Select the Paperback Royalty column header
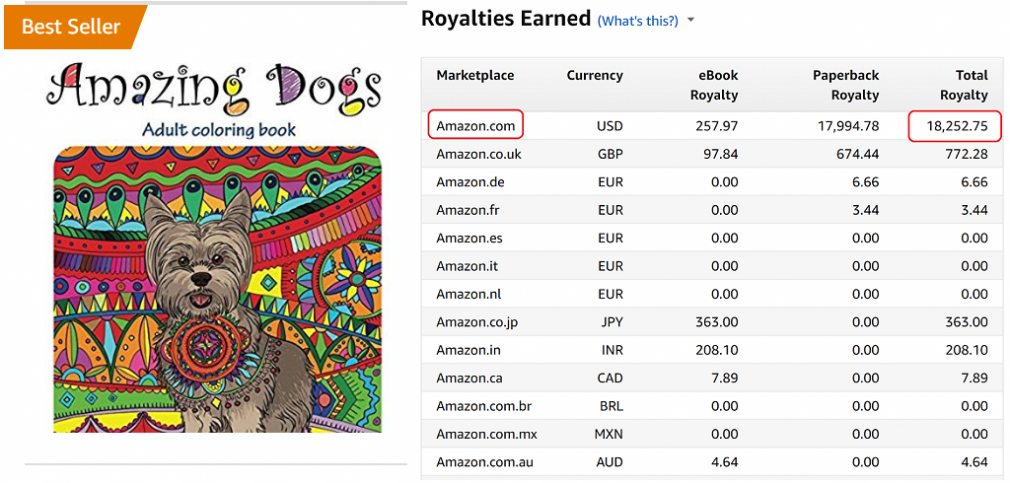 tap(846, 85)
